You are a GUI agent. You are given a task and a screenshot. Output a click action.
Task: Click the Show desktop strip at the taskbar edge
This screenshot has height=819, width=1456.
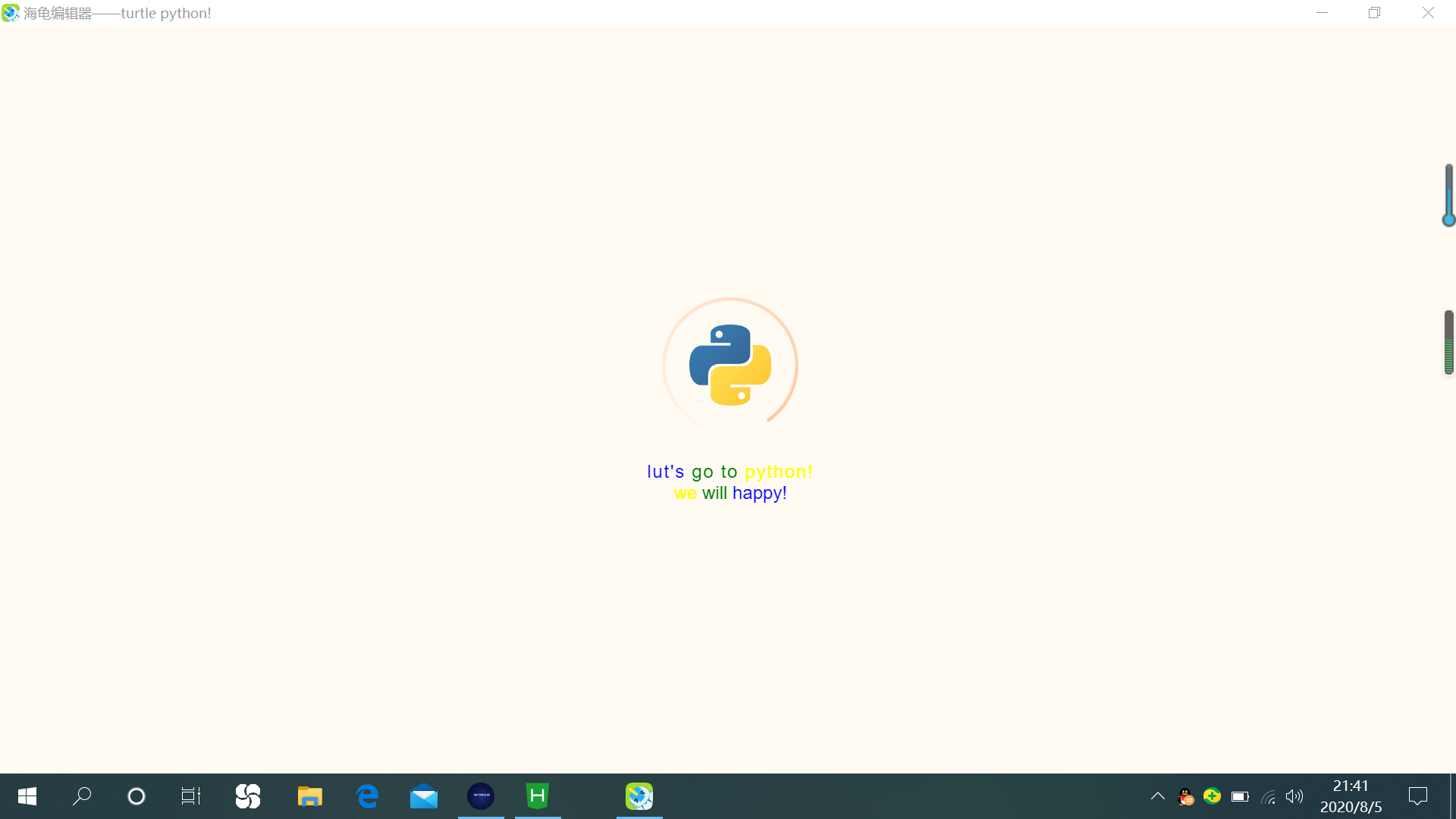pos(1453,796)
